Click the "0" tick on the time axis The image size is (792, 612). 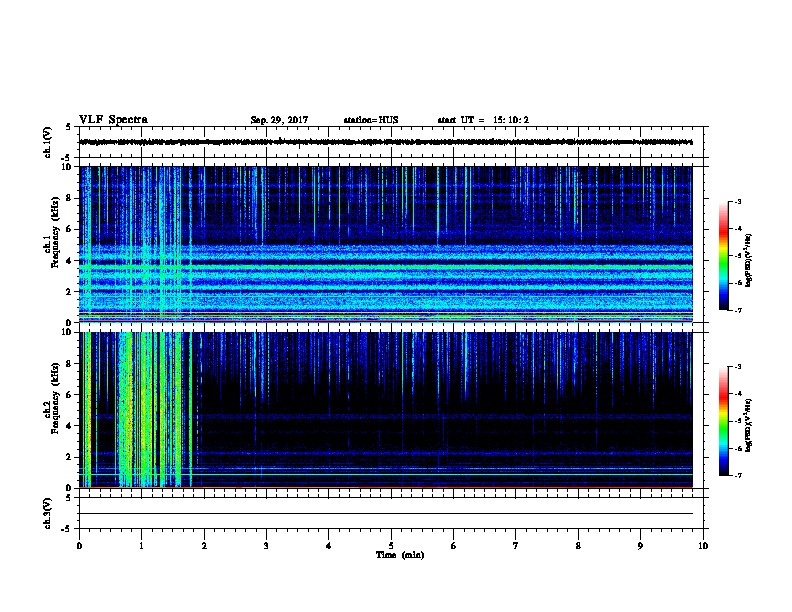79,545
